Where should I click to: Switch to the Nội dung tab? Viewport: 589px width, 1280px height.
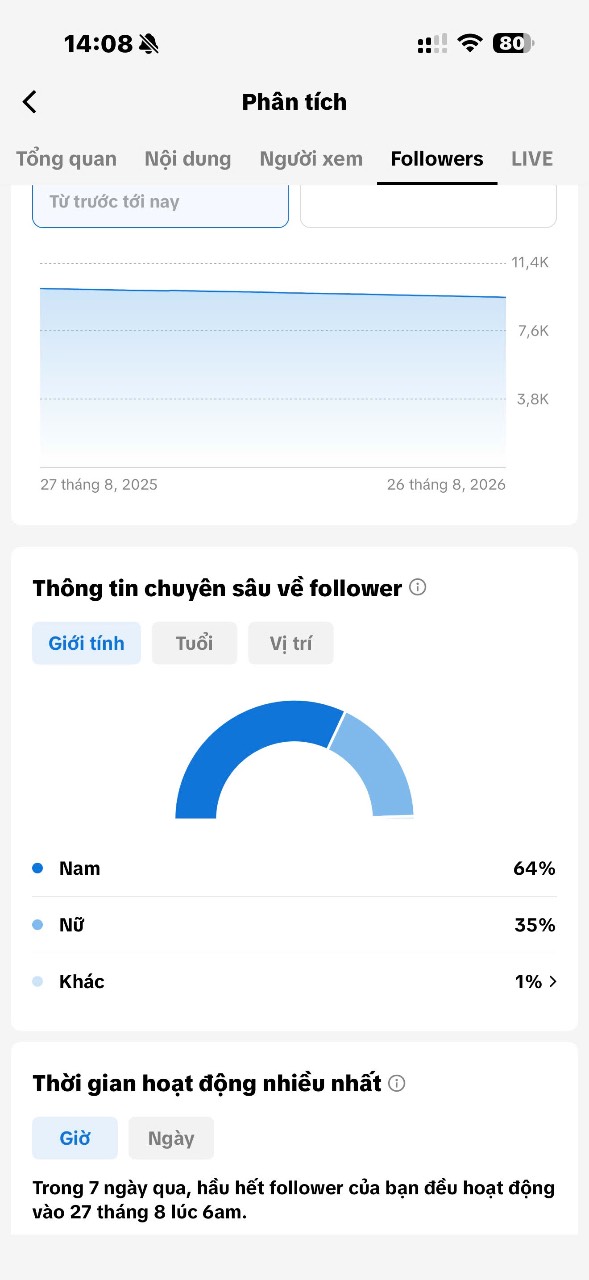tap(188, 159)
